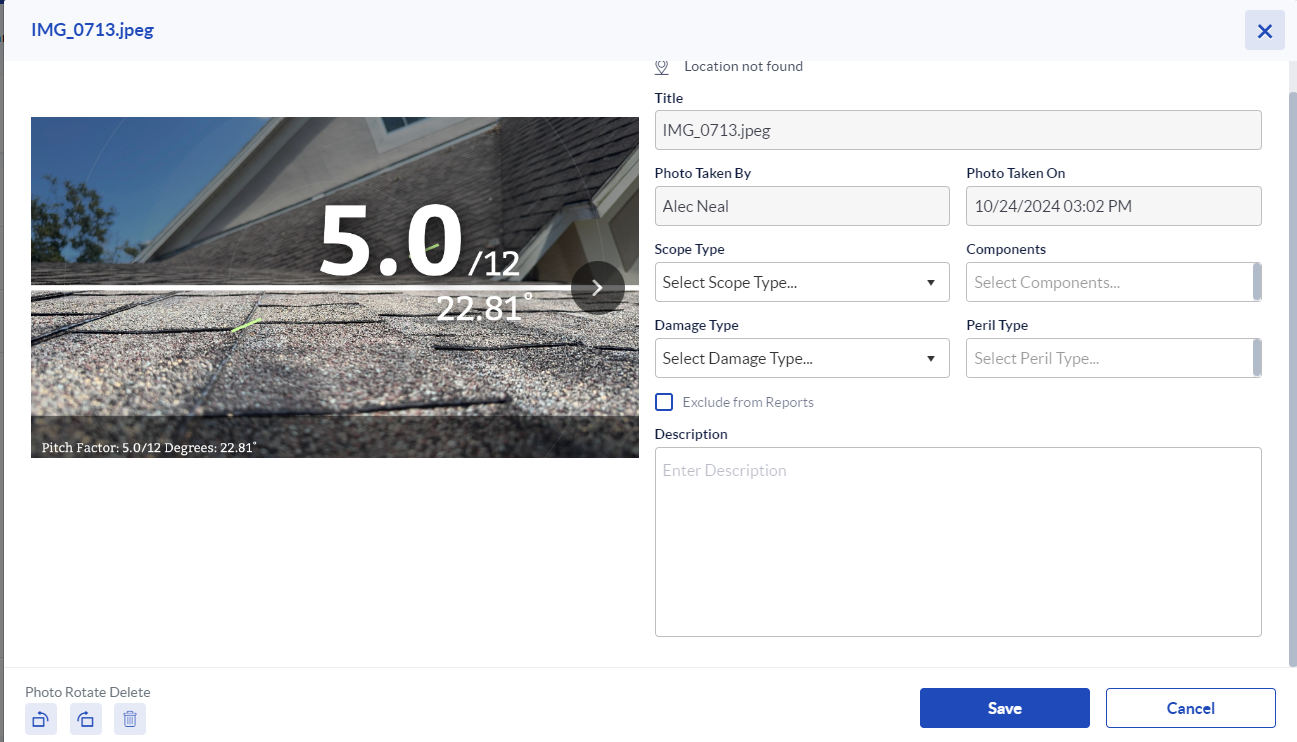Toggle Exclude from Reports checkbox
The width and height of the screenshot is (1297, 742).
[x=663, y=402]
